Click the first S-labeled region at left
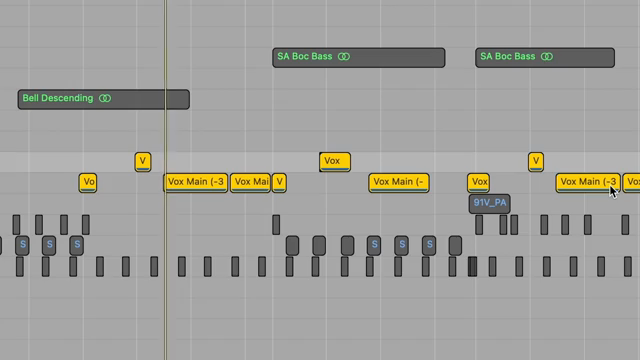Screen dimensions: 640x360 (22, 245)
